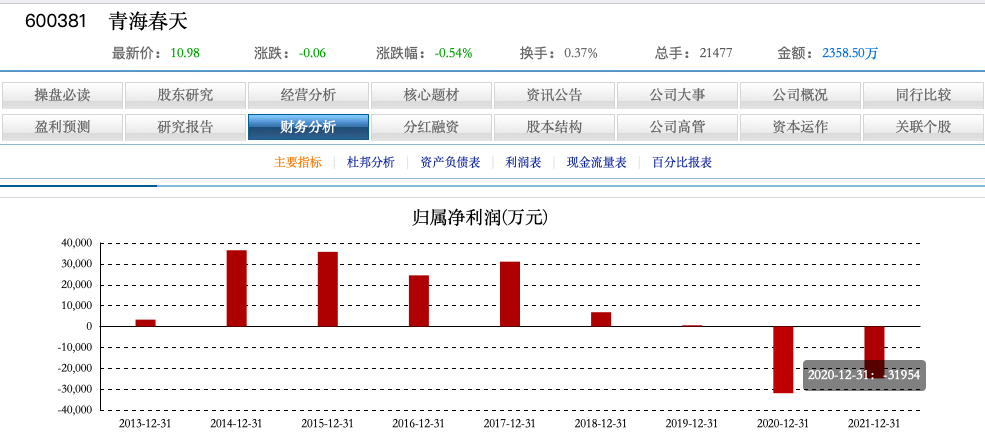Click the 2014-12-31 profit bar

pyautogui.click(x=237, y=288)
